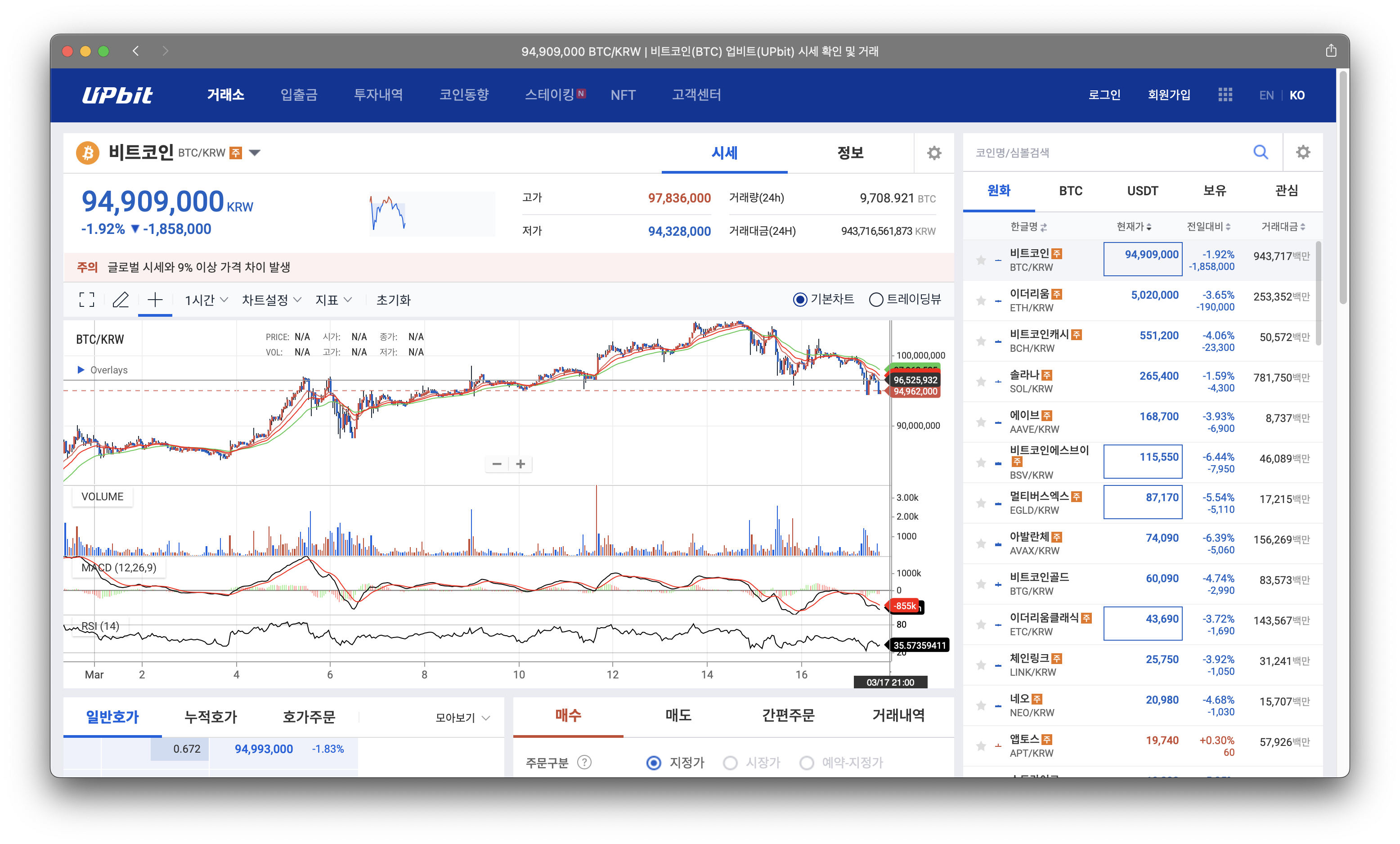The width and height of the screenshot is (1400, 844).
Task: Click the UPbit logo
Action: pyautogui.click(x=117, y=95)
